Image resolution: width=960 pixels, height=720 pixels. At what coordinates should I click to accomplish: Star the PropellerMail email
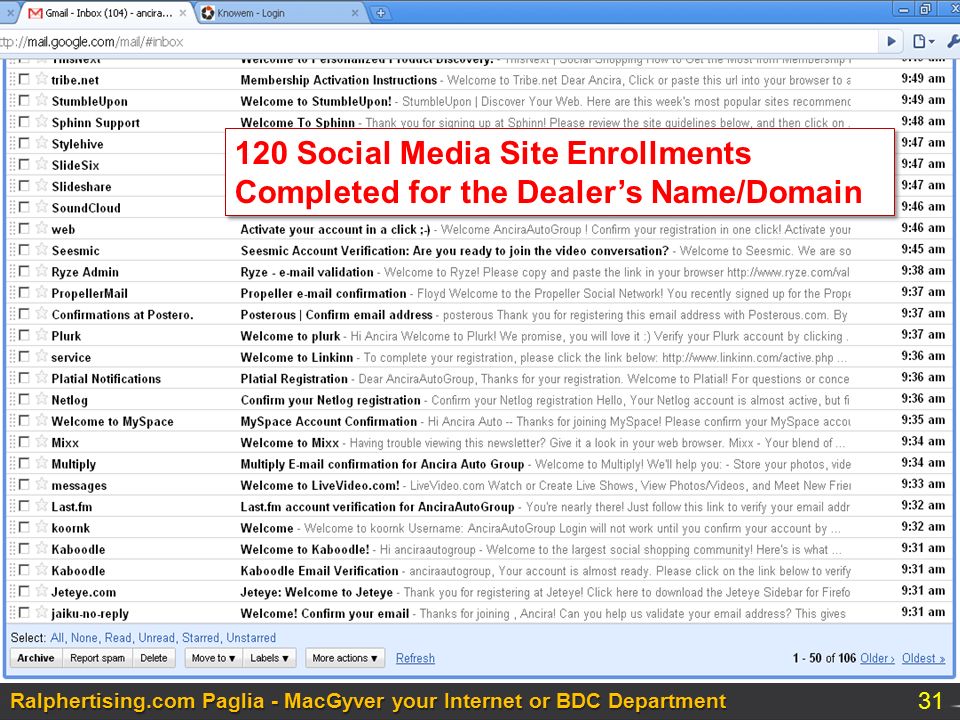(42, 292)
